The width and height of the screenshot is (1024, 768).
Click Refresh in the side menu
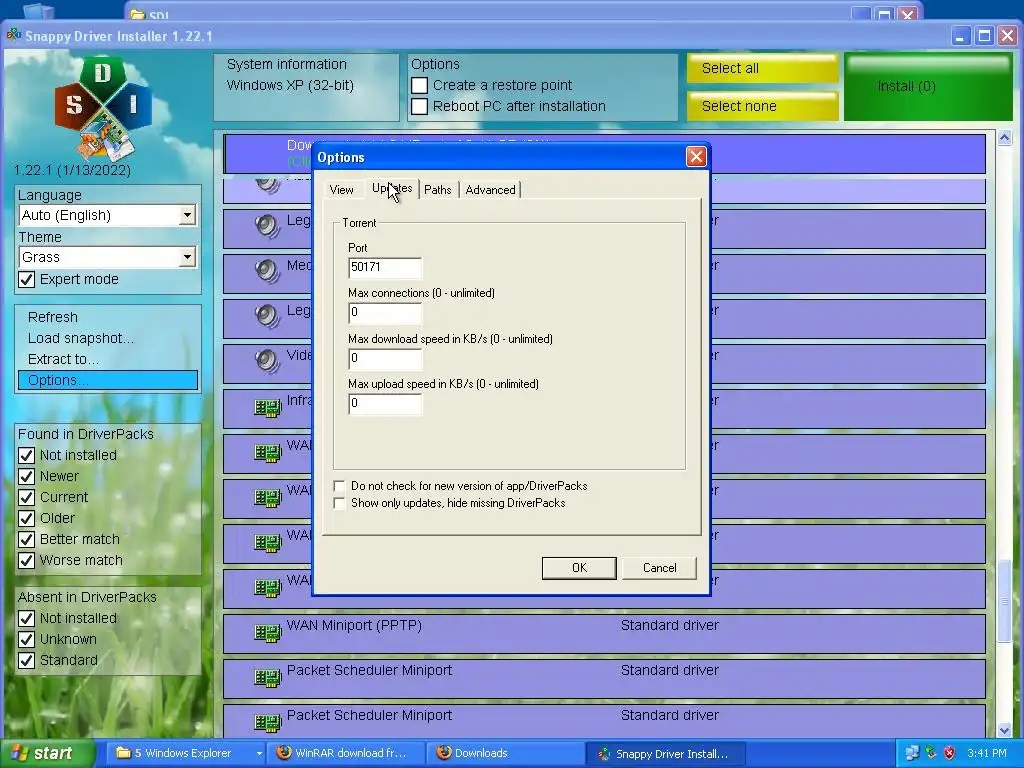coord(53,317)
